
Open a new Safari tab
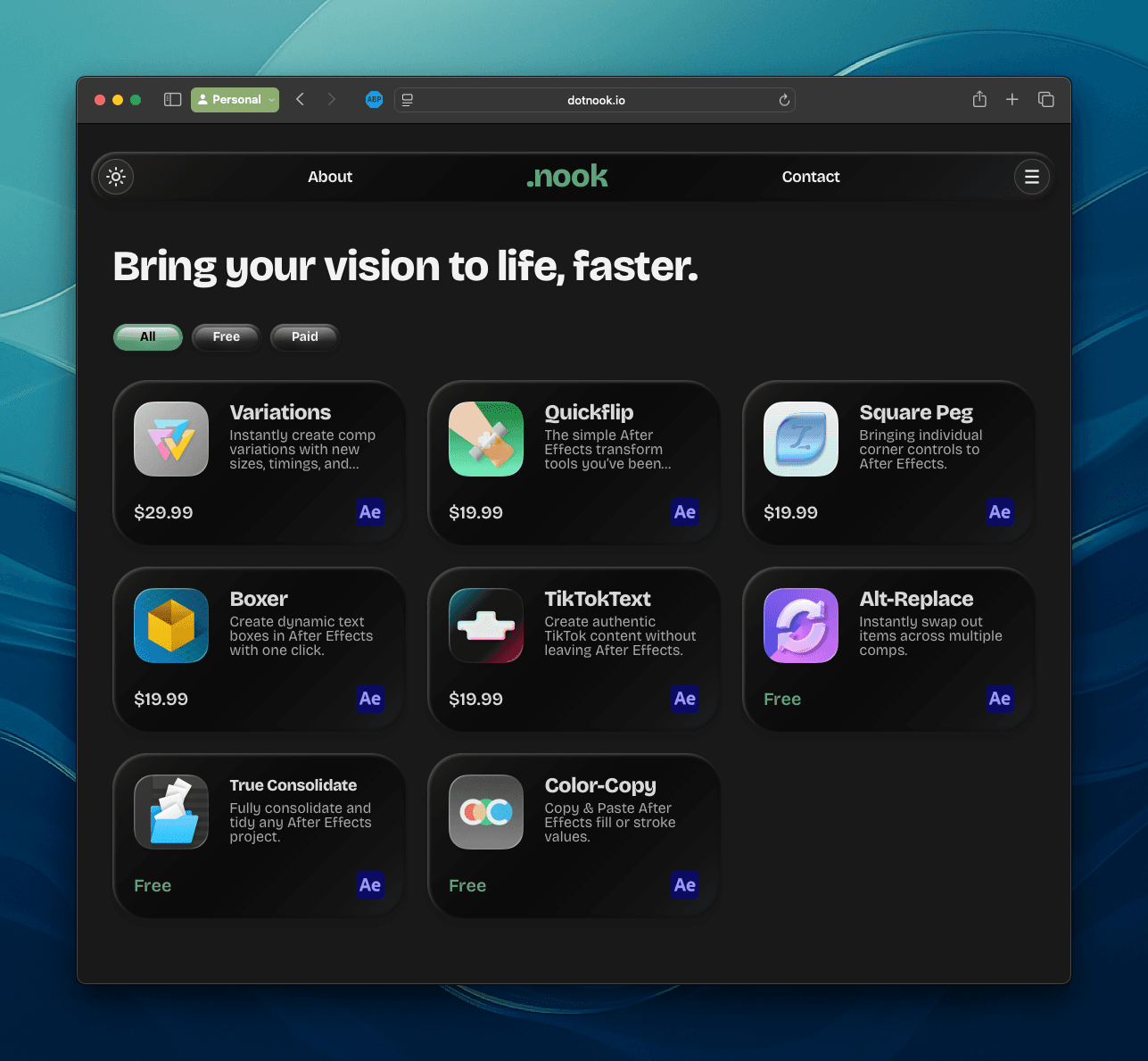(1012, 100)
